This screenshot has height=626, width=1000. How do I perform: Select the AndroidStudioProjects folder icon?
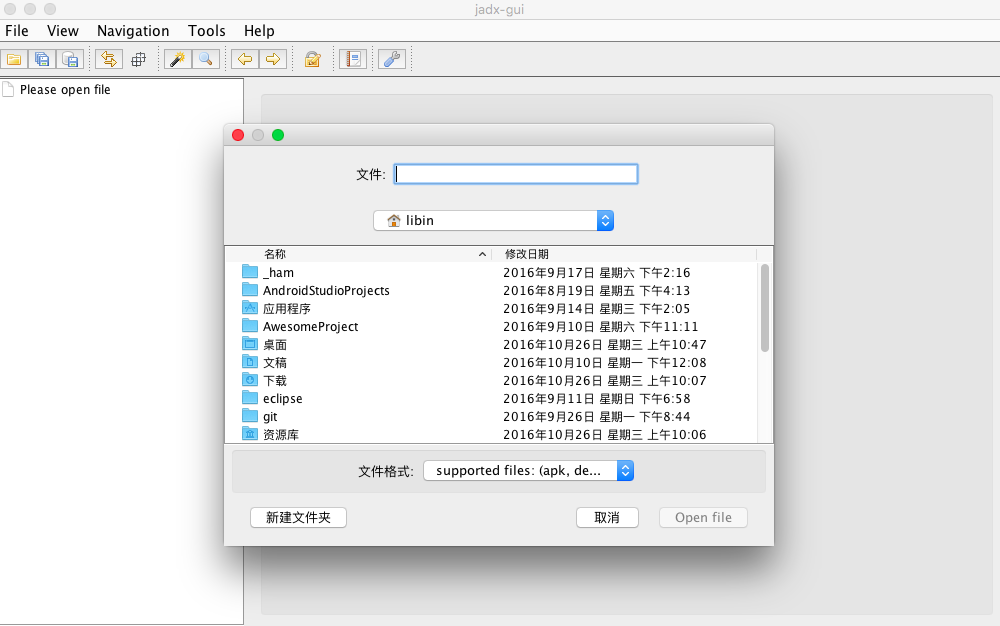pyautogui.click(x=250, y=289)
